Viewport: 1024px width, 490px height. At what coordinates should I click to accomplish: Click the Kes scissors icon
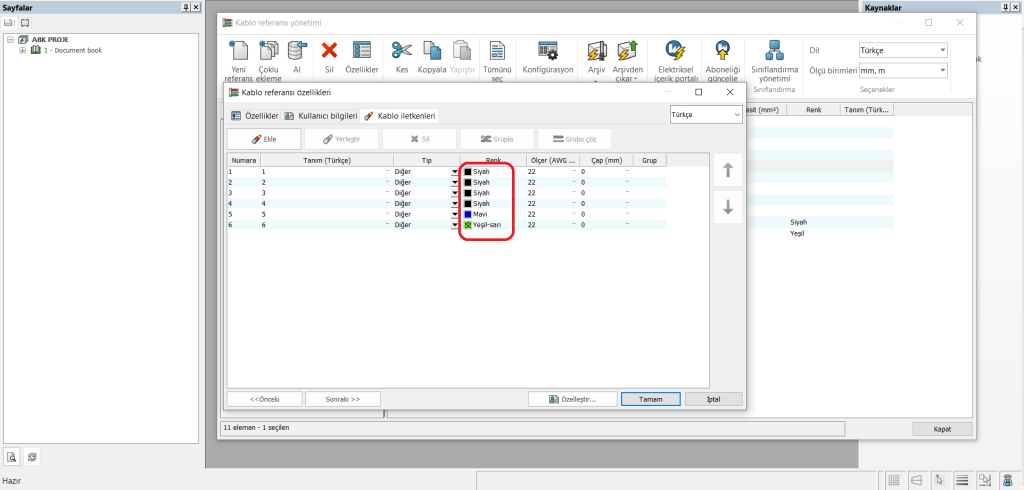pyautogui.click(x=401, y=51)
